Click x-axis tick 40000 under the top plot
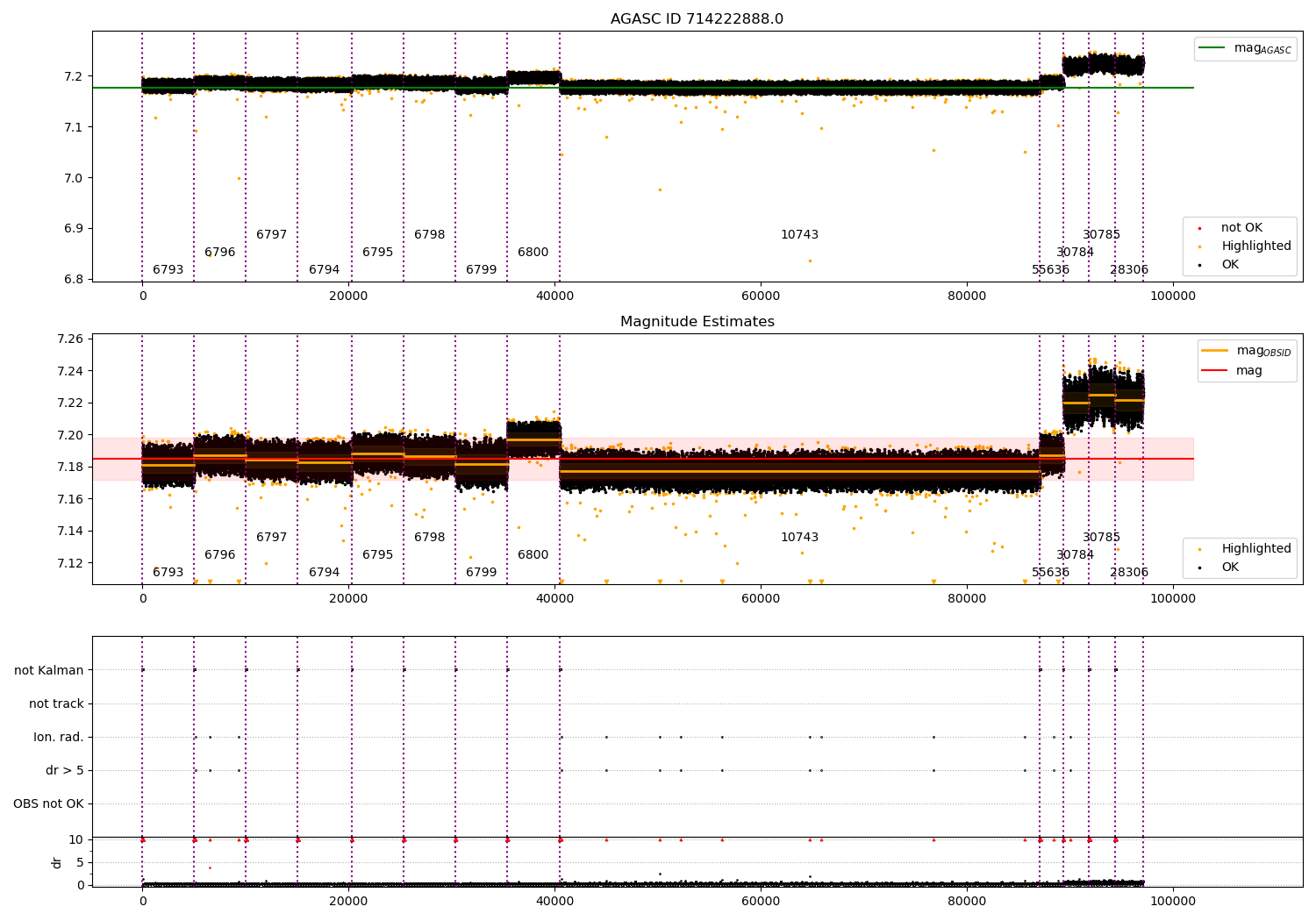 555,296
